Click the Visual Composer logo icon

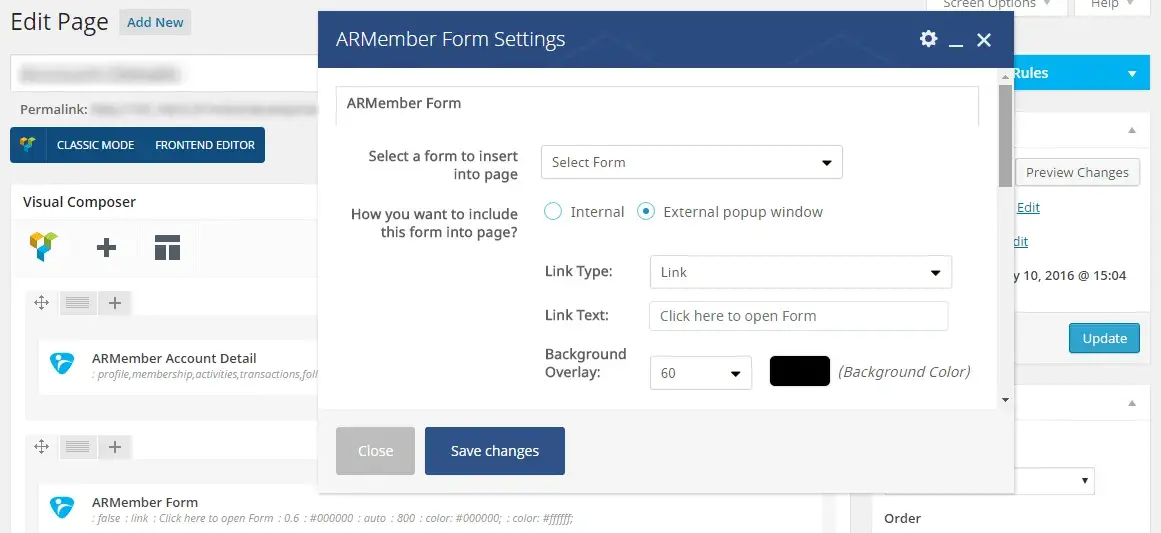click(43, 247)
